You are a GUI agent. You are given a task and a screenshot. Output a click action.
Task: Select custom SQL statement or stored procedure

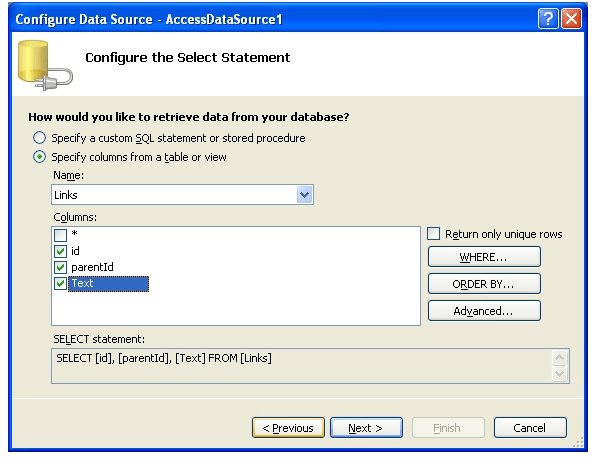[39, 138]
